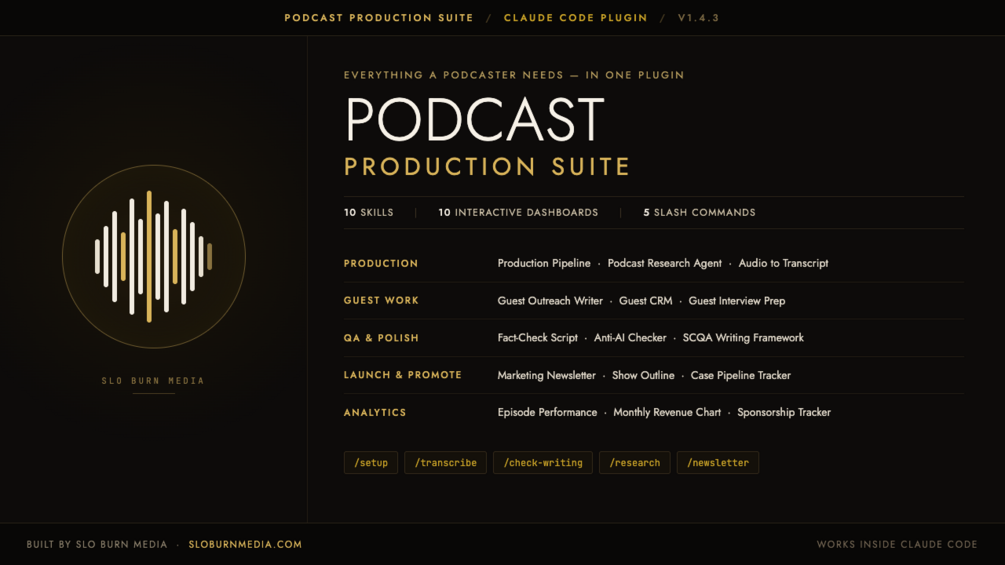Viewport: 1005px width, 565px height.
Task: Click the GUEST WORK category label
Action: 381,300
